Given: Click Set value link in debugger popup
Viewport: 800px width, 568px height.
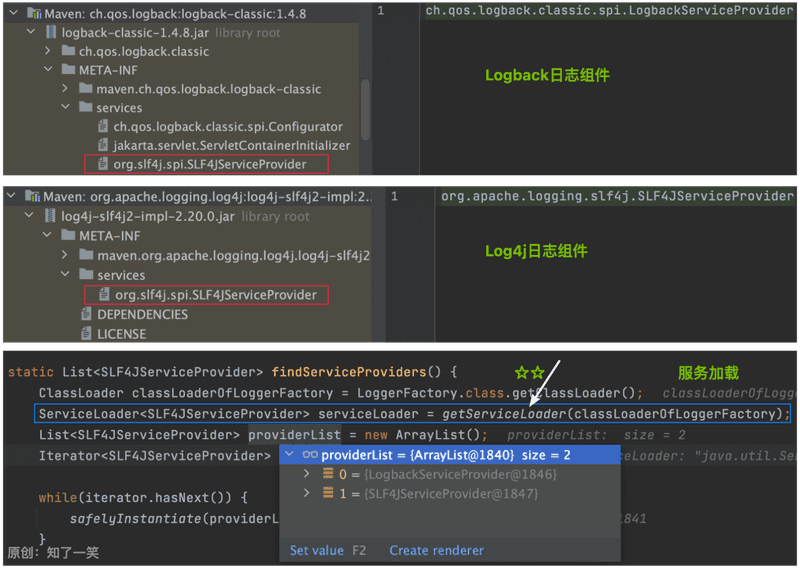Looking at the screenshot, I should point(316,550).
